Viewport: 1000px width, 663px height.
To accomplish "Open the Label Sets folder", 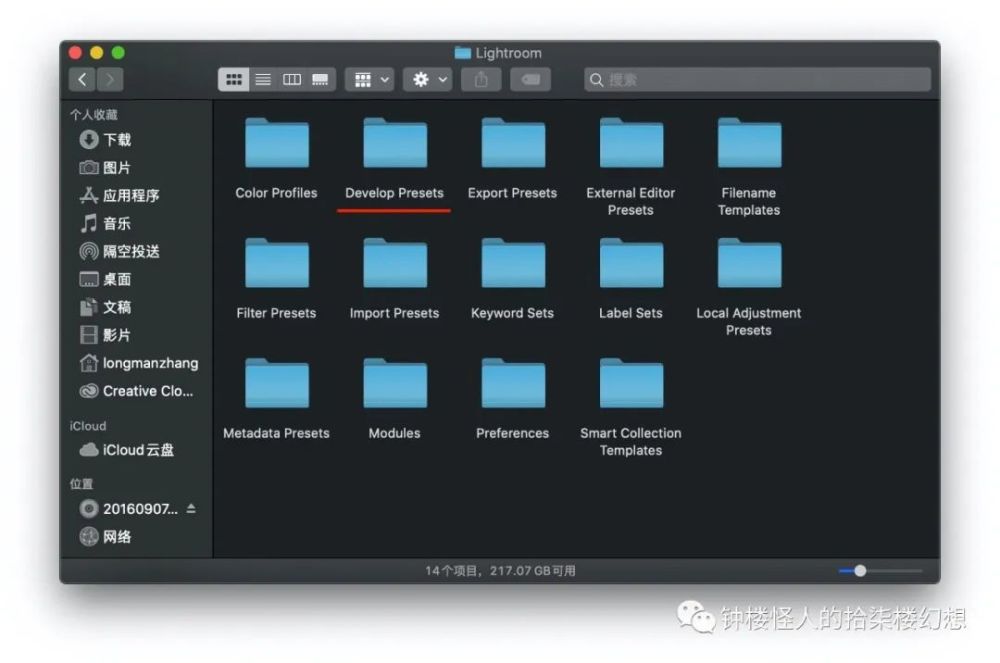I will click(x=631, y=264).
